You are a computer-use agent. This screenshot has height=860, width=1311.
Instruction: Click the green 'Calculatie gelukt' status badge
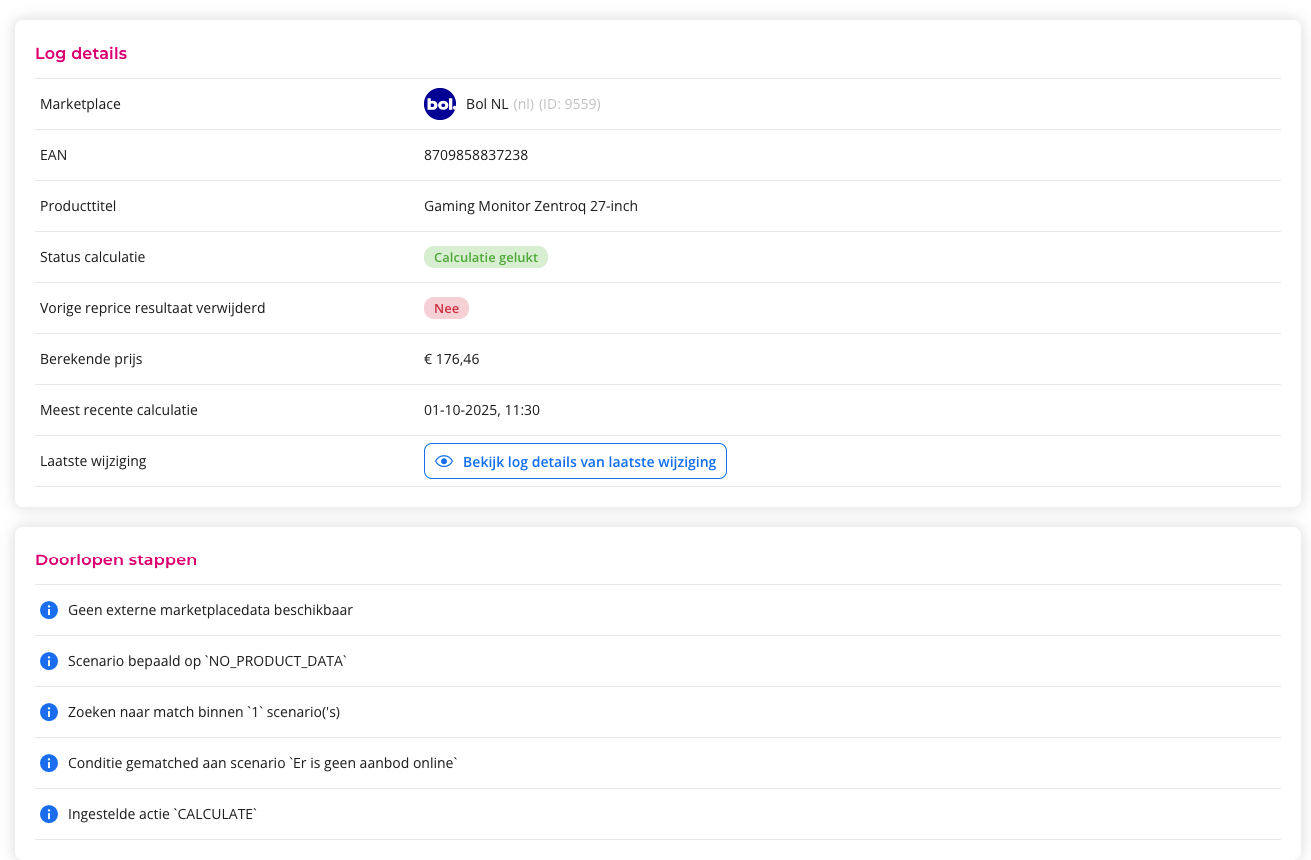[486, 257]
